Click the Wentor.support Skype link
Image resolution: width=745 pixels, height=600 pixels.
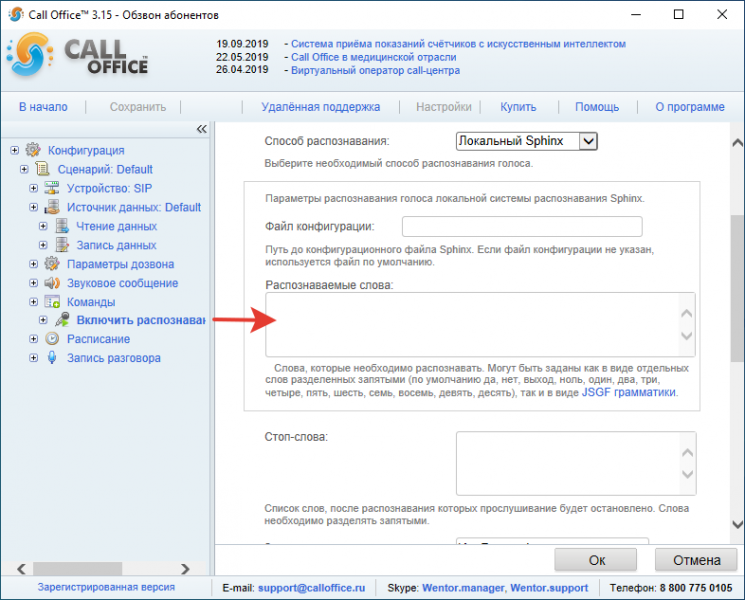549,588
